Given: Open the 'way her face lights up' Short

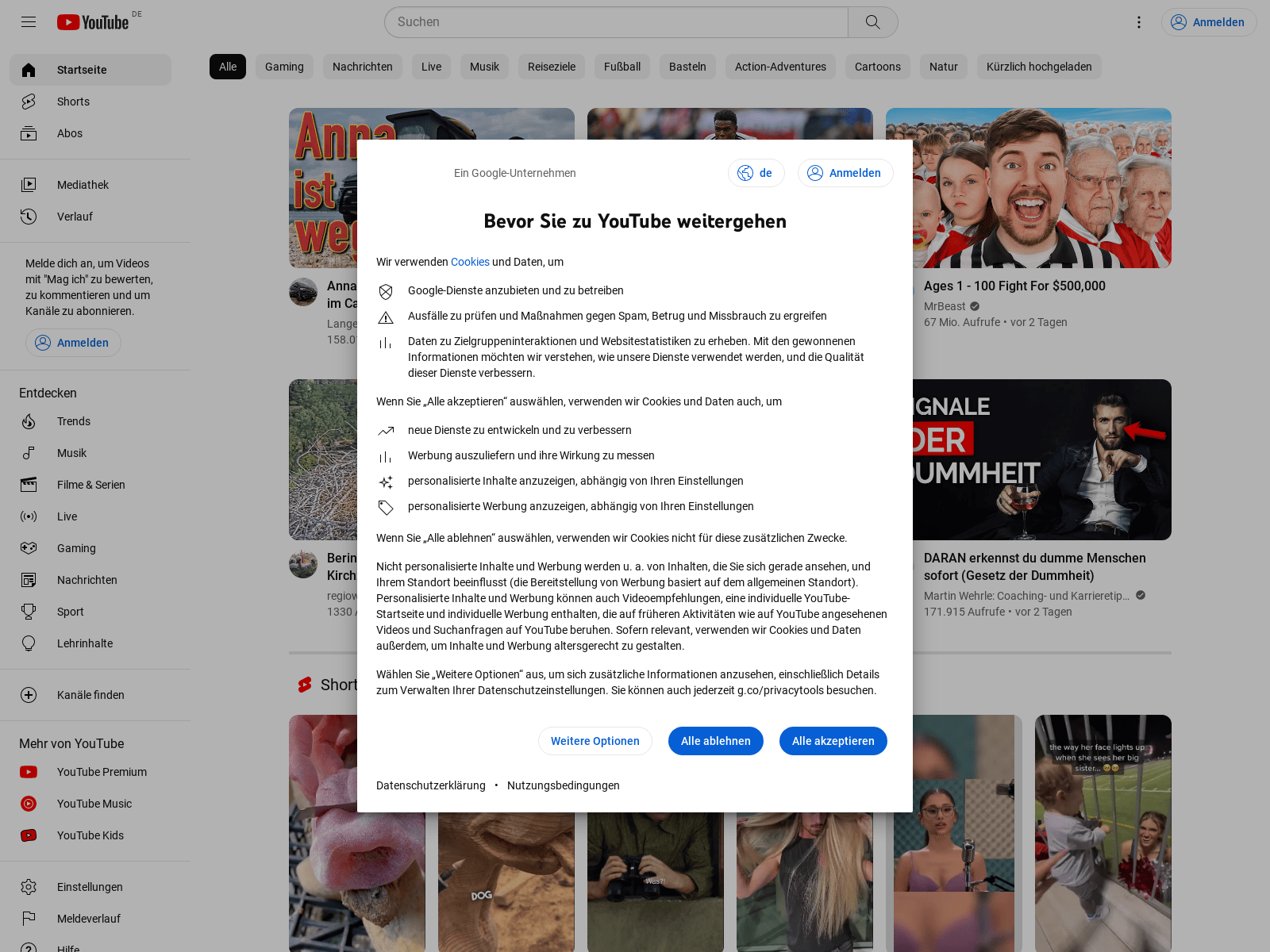Looking at the screenshot, I should click(x=1103, y=833).
